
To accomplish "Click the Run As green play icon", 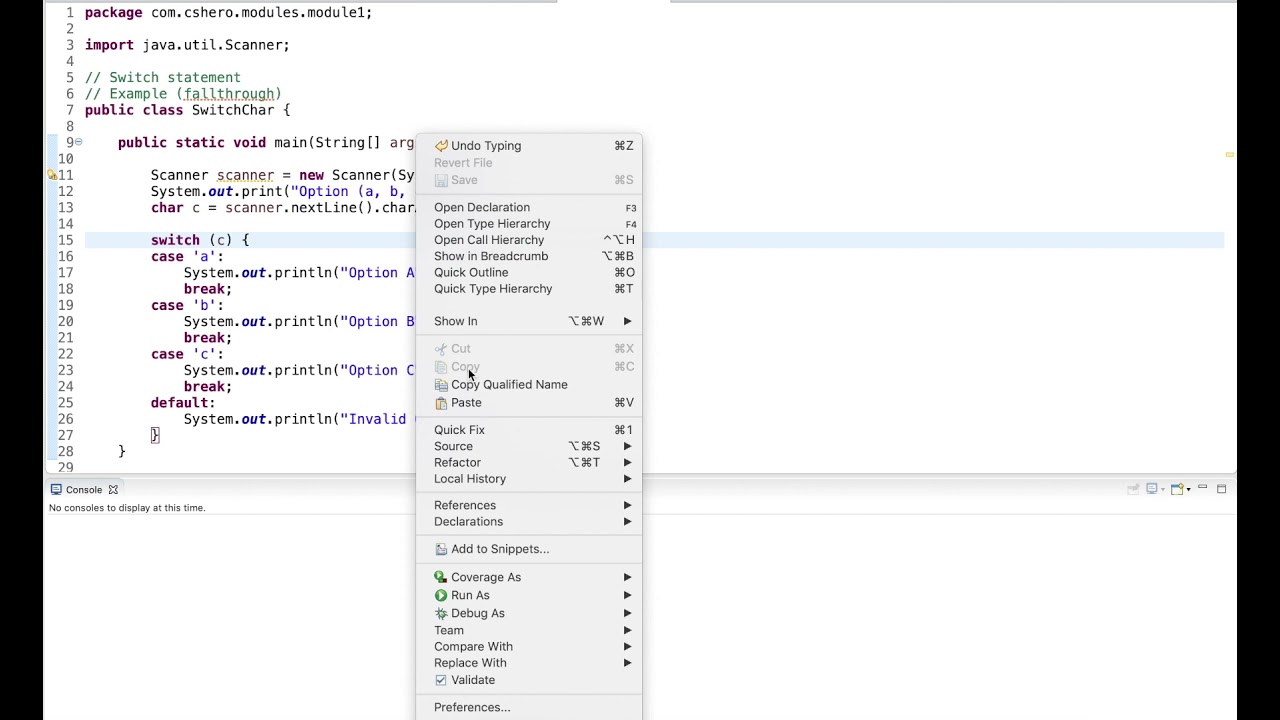I will (441, 595).
